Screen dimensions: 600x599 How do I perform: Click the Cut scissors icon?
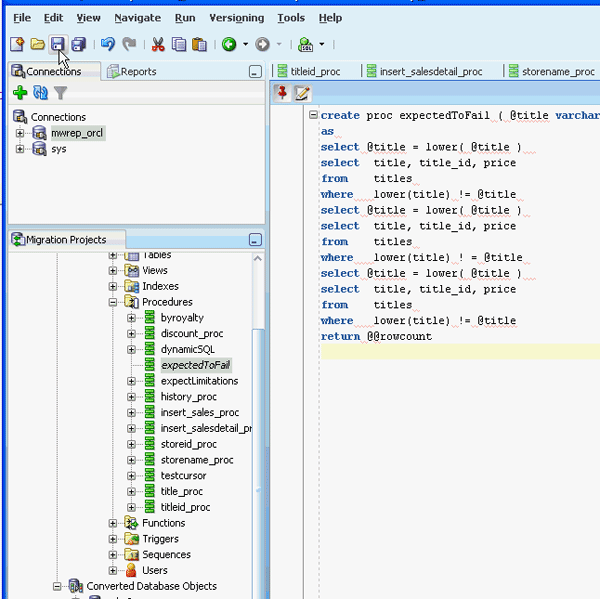[158, 44]
